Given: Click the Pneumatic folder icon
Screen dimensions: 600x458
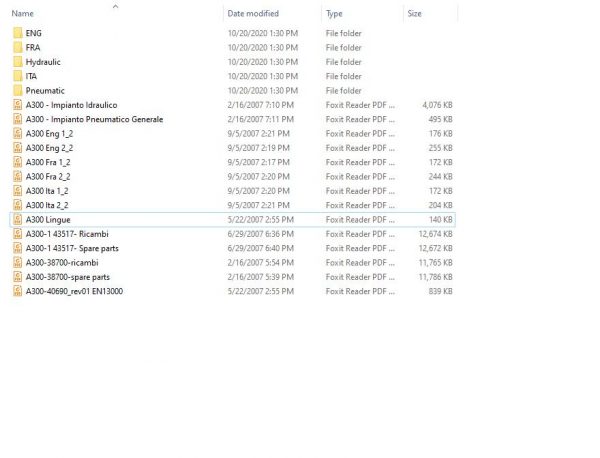Looking at the screenshot, I should coord(18,90).
